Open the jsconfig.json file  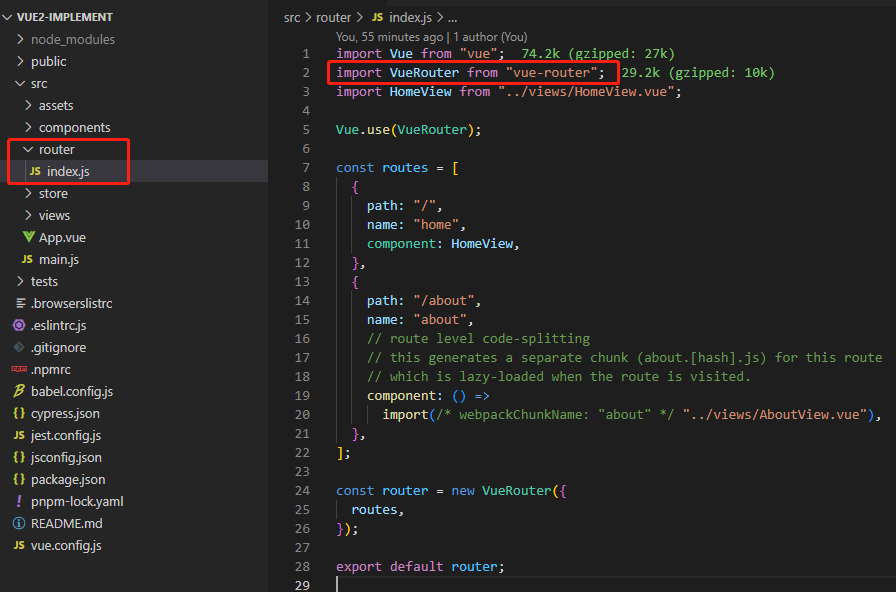[x=134, y=457]
